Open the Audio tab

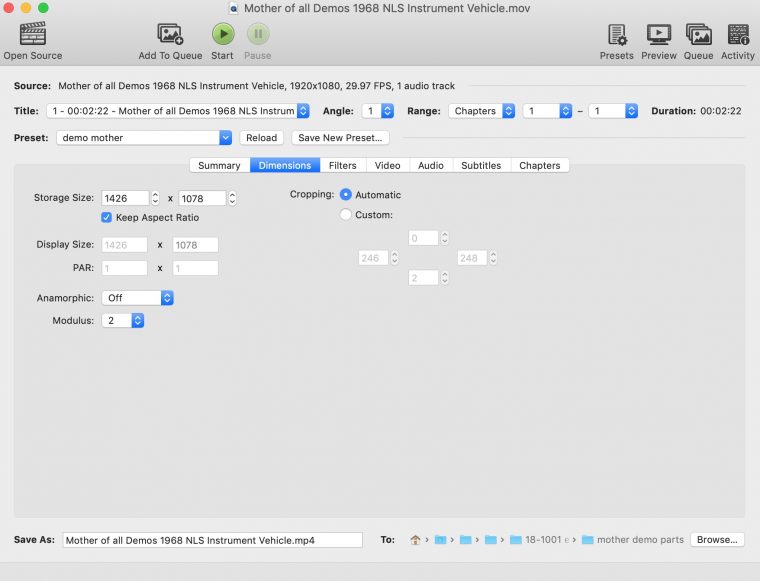coord(431,165)
